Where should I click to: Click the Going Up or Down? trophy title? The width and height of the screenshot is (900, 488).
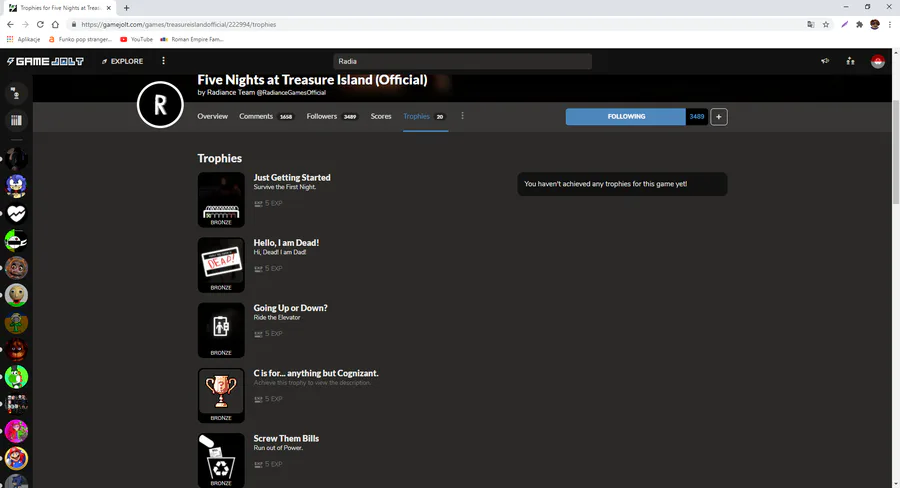pyautogui.click(x=290, y=308)
